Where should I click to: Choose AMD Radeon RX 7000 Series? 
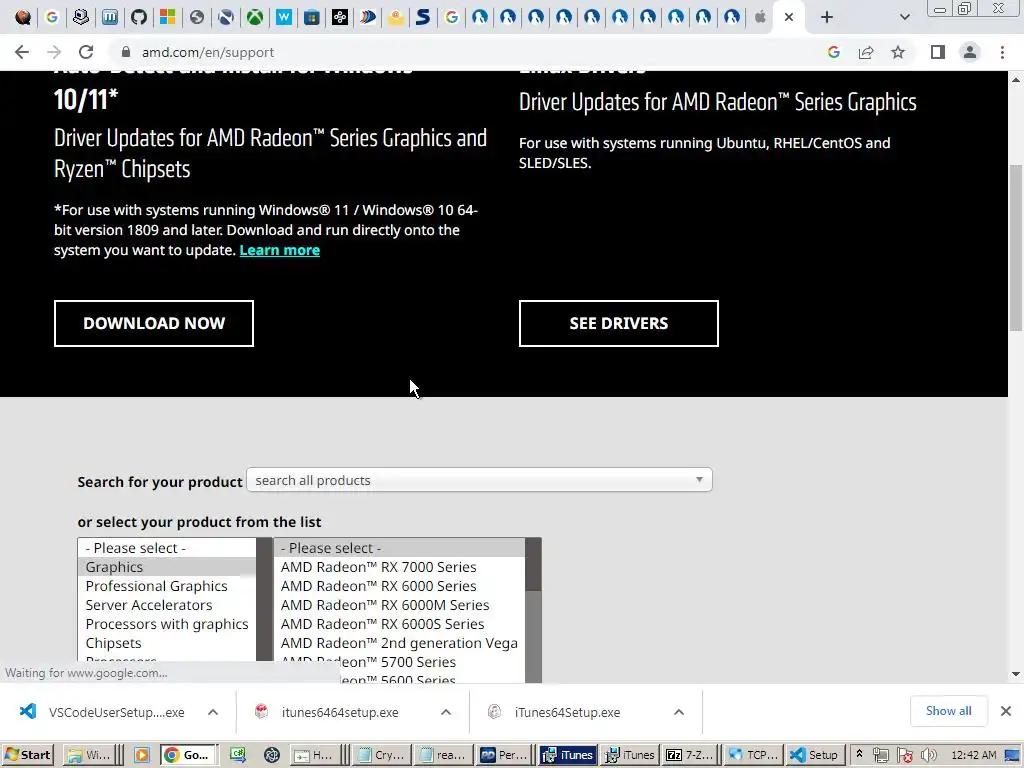(399, 567)
